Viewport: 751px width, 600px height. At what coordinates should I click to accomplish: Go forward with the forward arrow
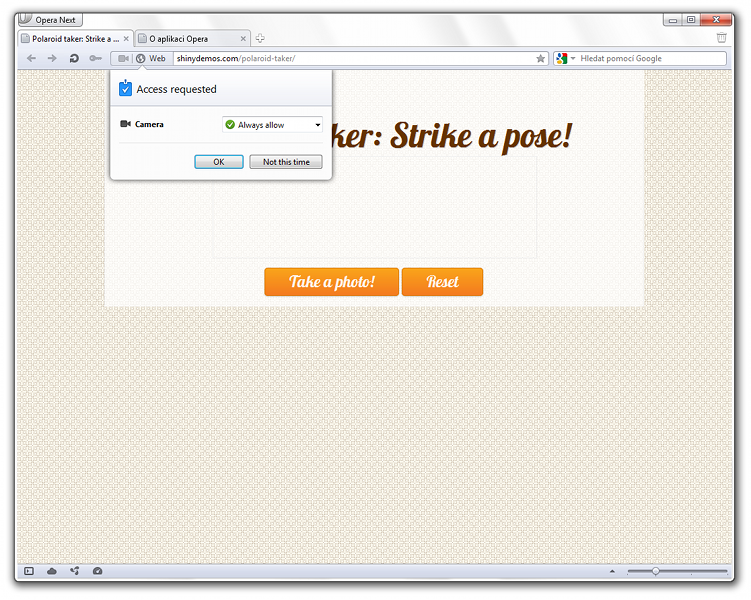(x=52, y=58)
